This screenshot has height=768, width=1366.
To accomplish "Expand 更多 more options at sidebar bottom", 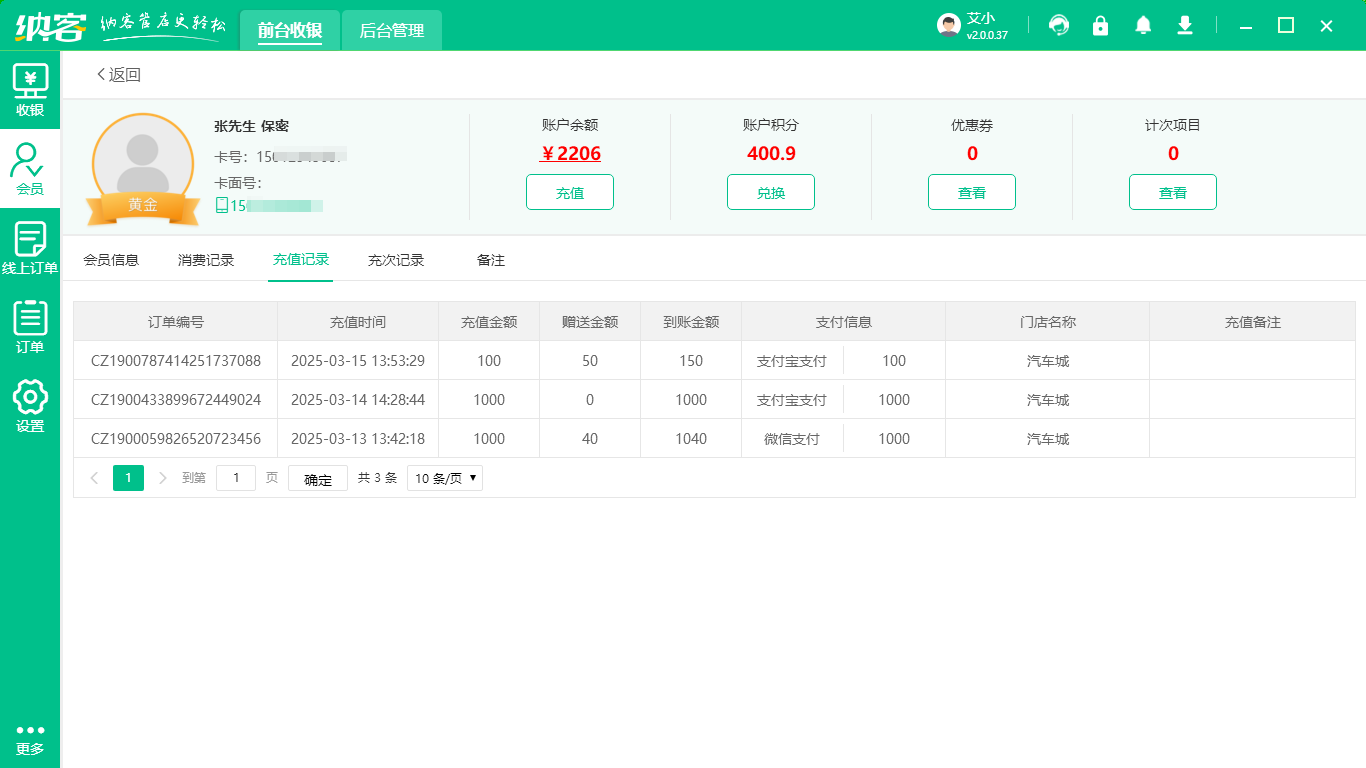I will tap(30, 738).
